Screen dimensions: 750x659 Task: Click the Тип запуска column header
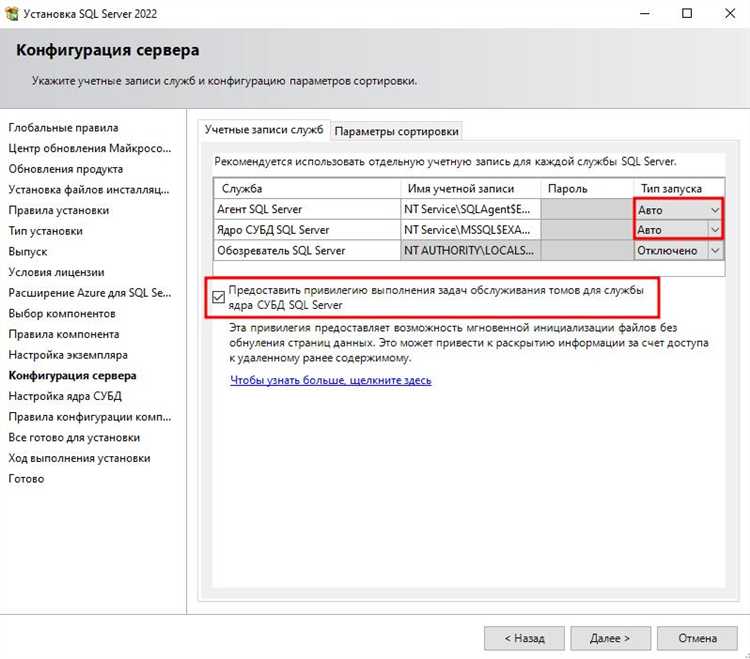click(679, 188)
